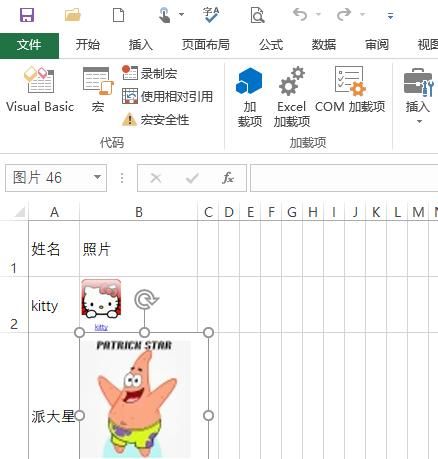The image size is (438, 459).
Task: Select column B header
Action: (139, 212)
